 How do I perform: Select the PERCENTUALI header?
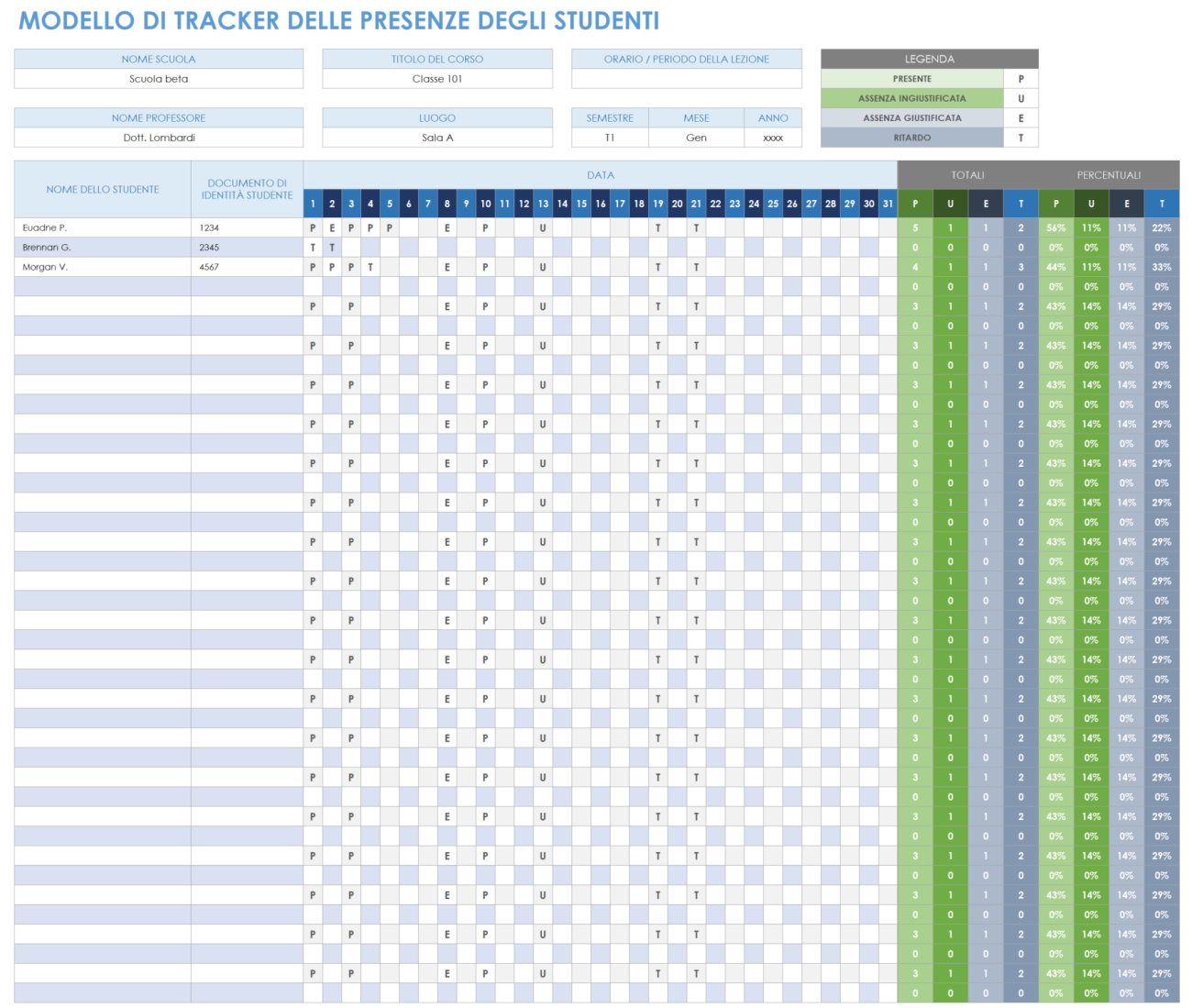[1109, 174]
